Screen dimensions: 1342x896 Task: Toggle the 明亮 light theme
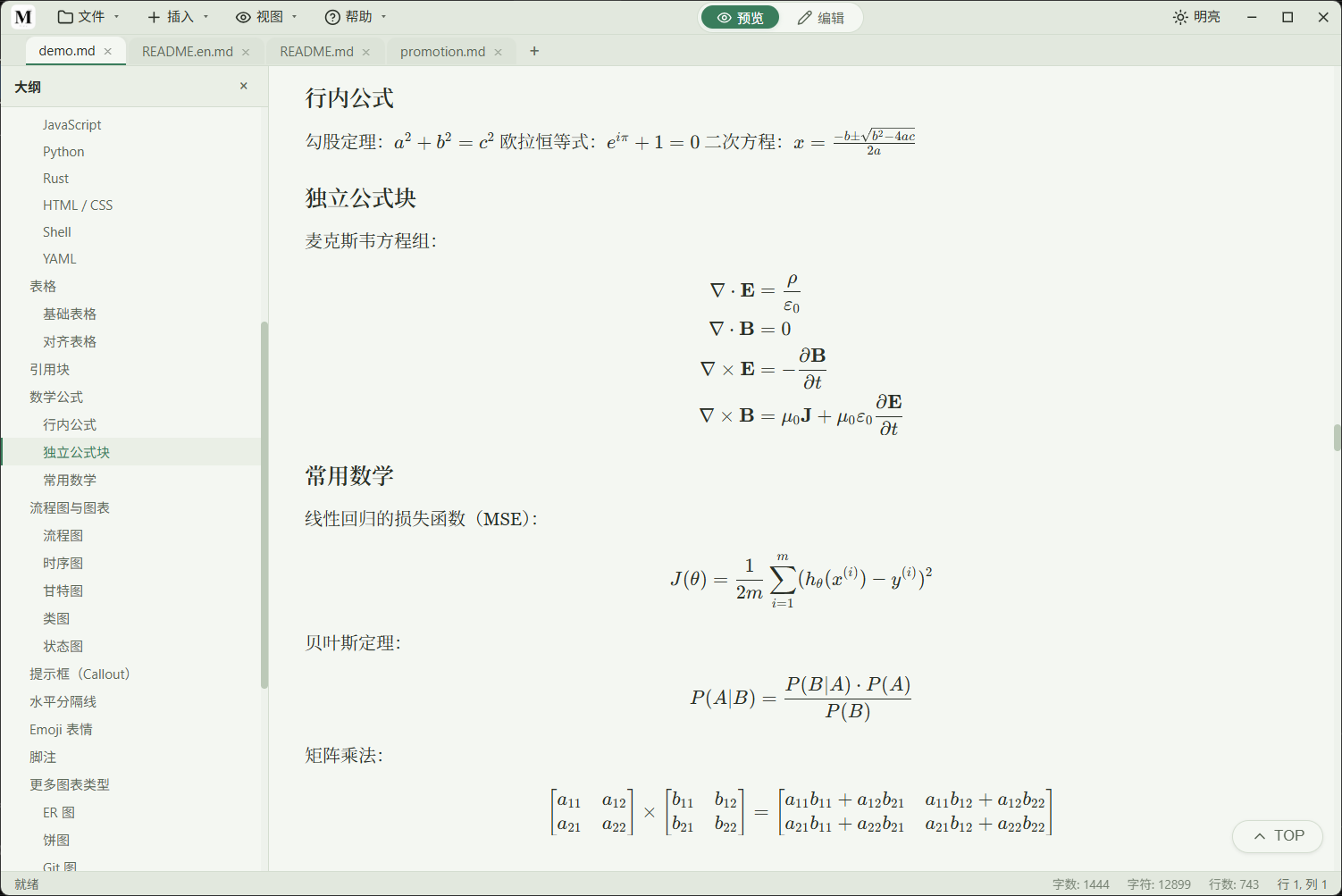tap(1196, 17)
